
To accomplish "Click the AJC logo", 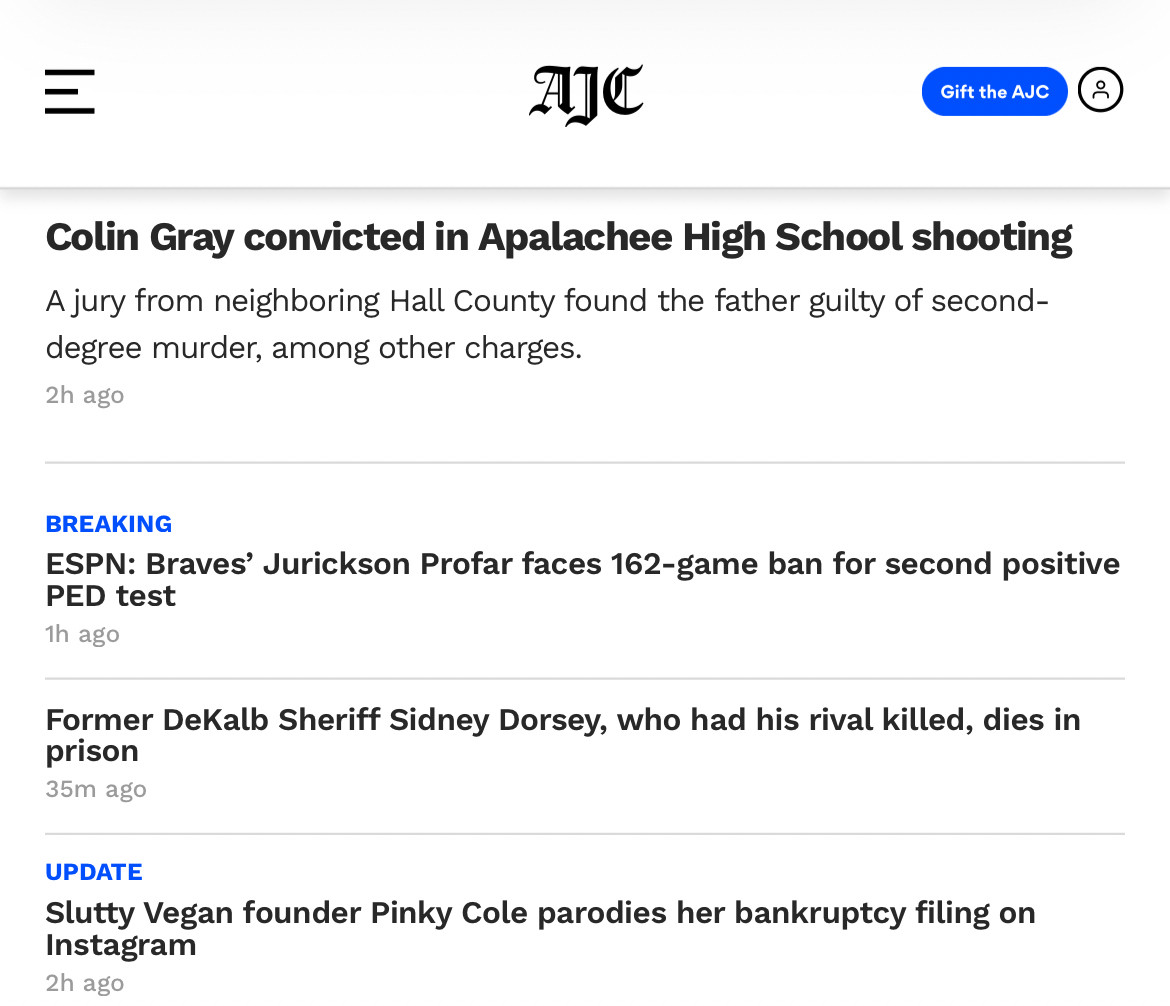I will pyautogui.click(x=586, y=94).
